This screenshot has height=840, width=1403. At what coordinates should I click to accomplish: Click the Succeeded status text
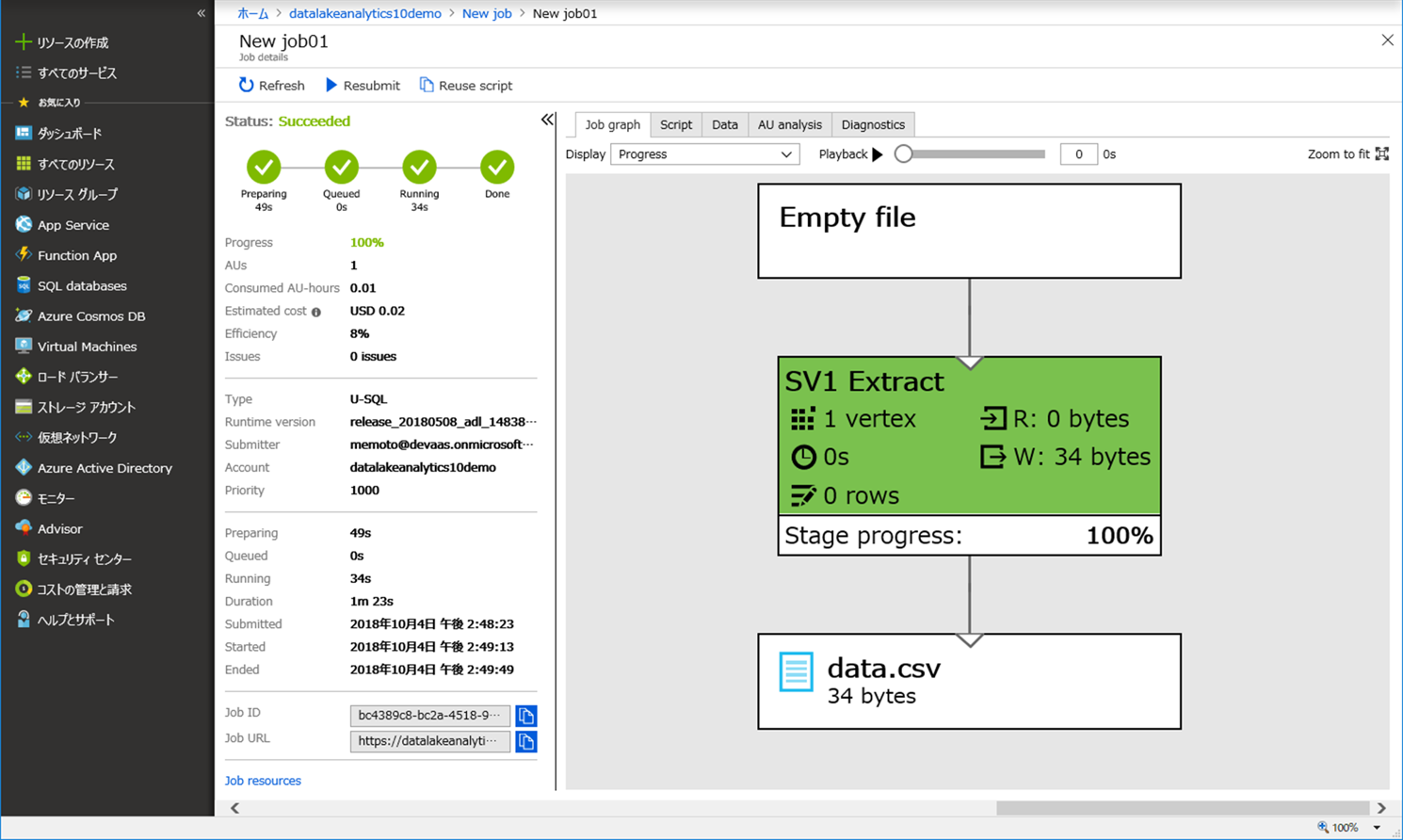(x=314, y=121)
